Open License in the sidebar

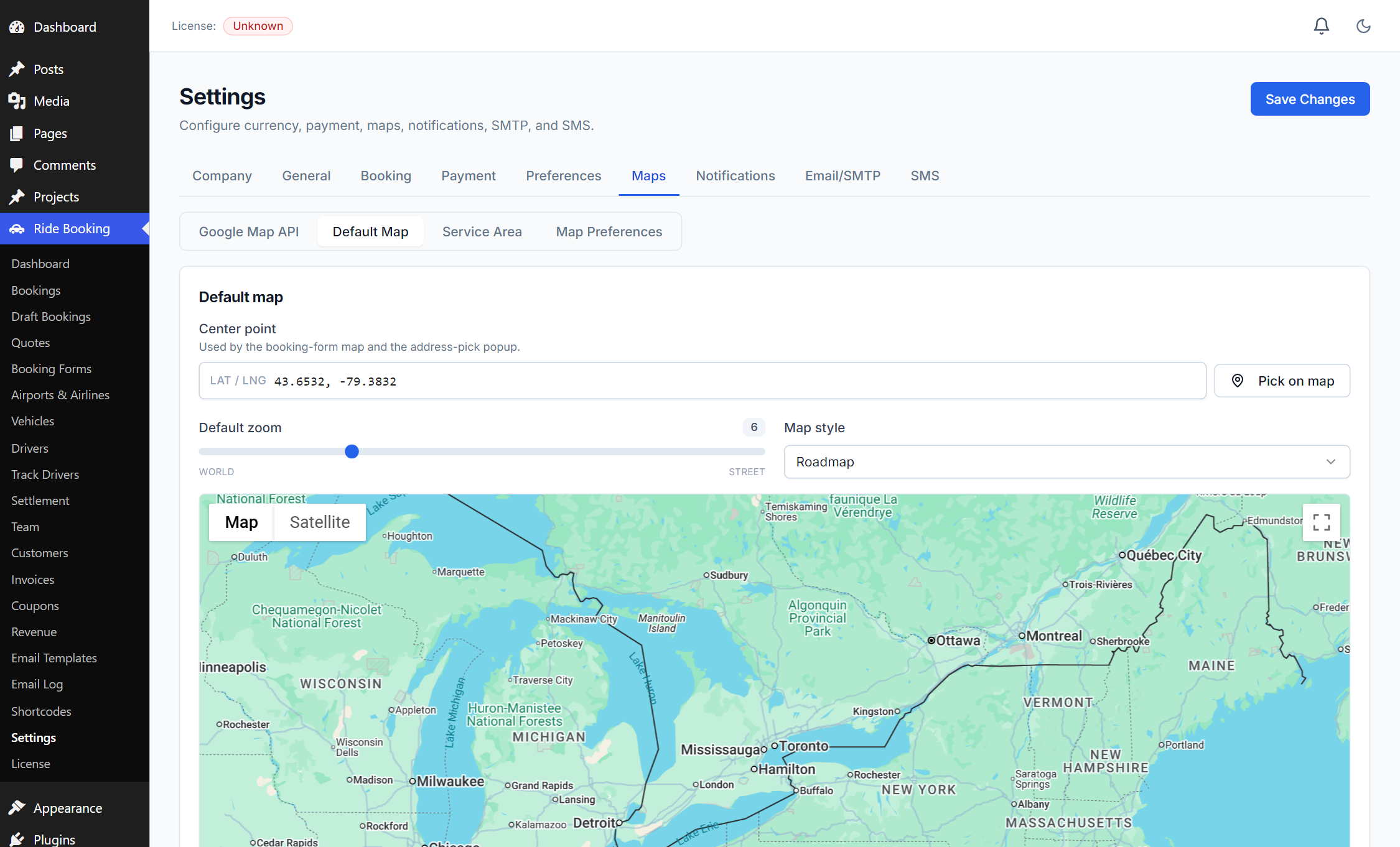click(x=30, y=764)
